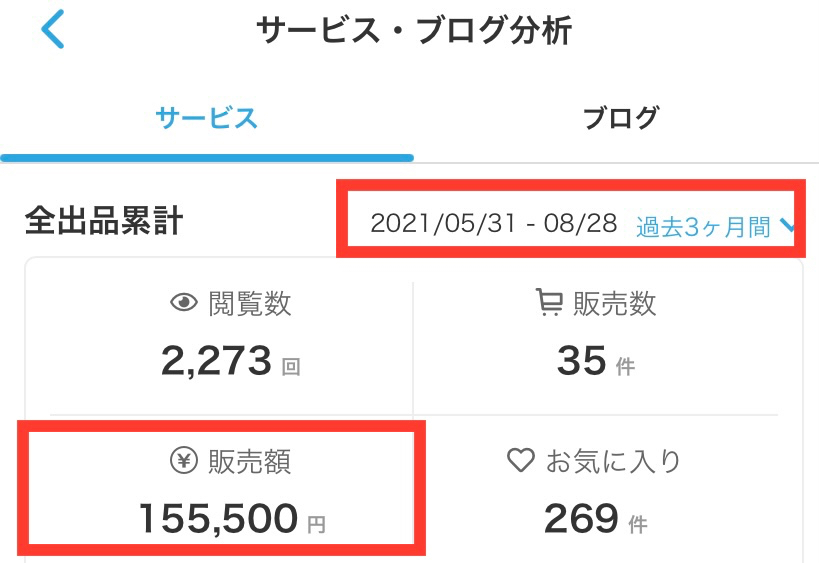
Task: Open the 過去3ヶ月間 period dropdown
Action: pyautogui.click(x=703, y=226)
